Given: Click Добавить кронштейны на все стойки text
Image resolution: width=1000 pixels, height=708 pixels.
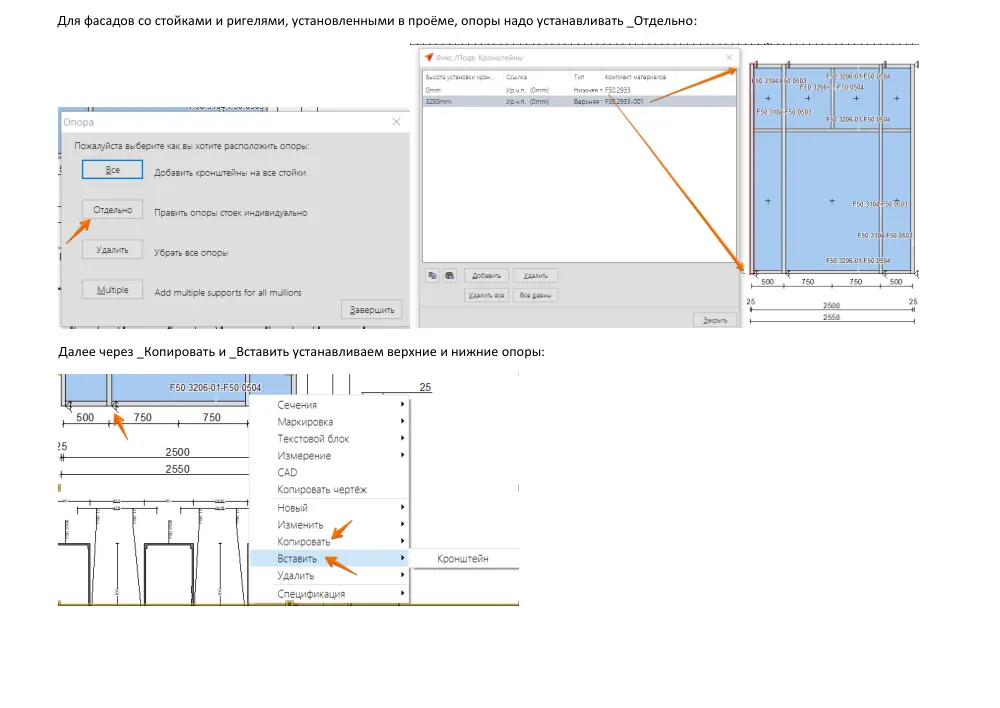Looking at the screenshot, I should pyautogui.click(x=230, y=173).
